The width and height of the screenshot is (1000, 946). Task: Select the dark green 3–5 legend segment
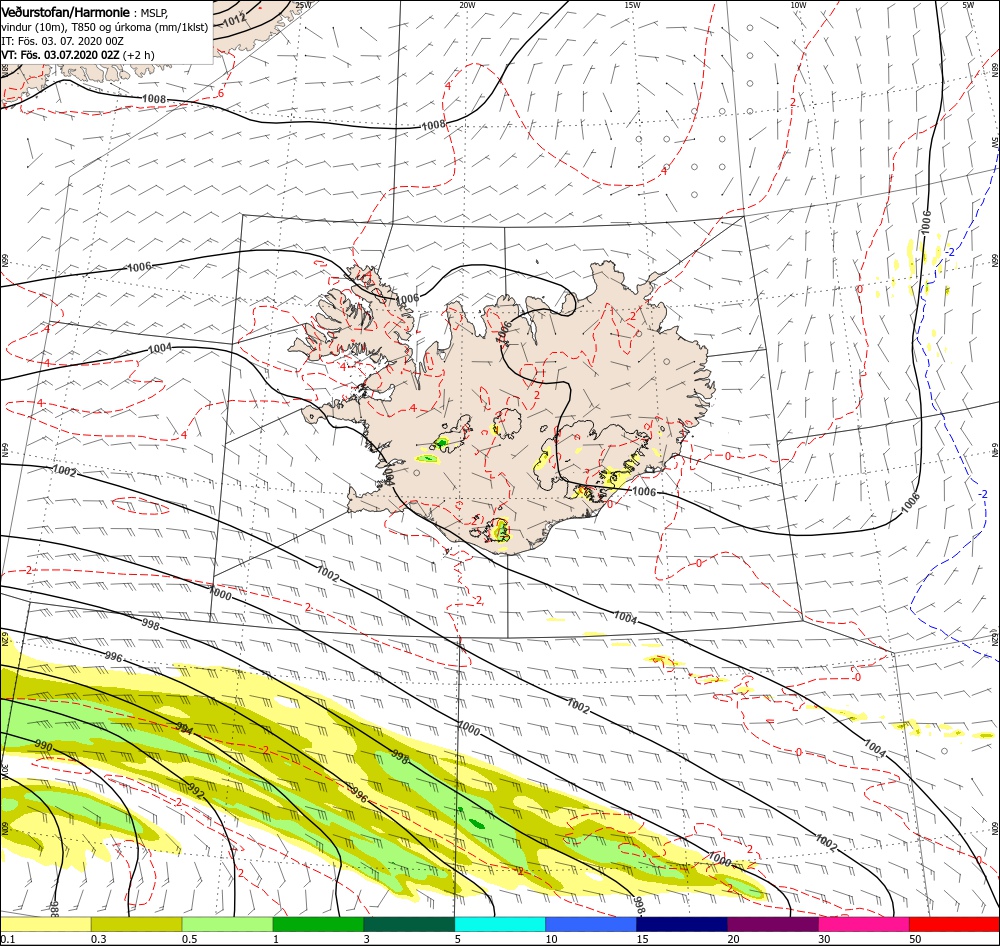(x=409, y=924)
